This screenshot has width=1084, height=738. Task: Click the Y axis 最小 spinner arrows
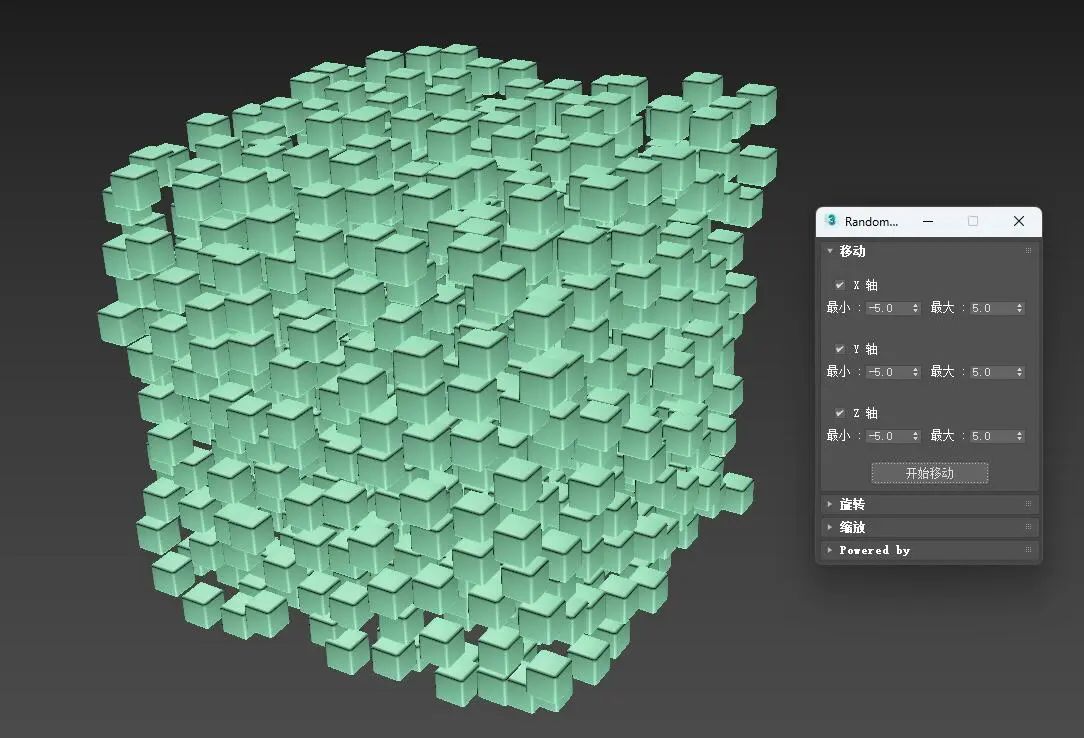pos(915,372)
